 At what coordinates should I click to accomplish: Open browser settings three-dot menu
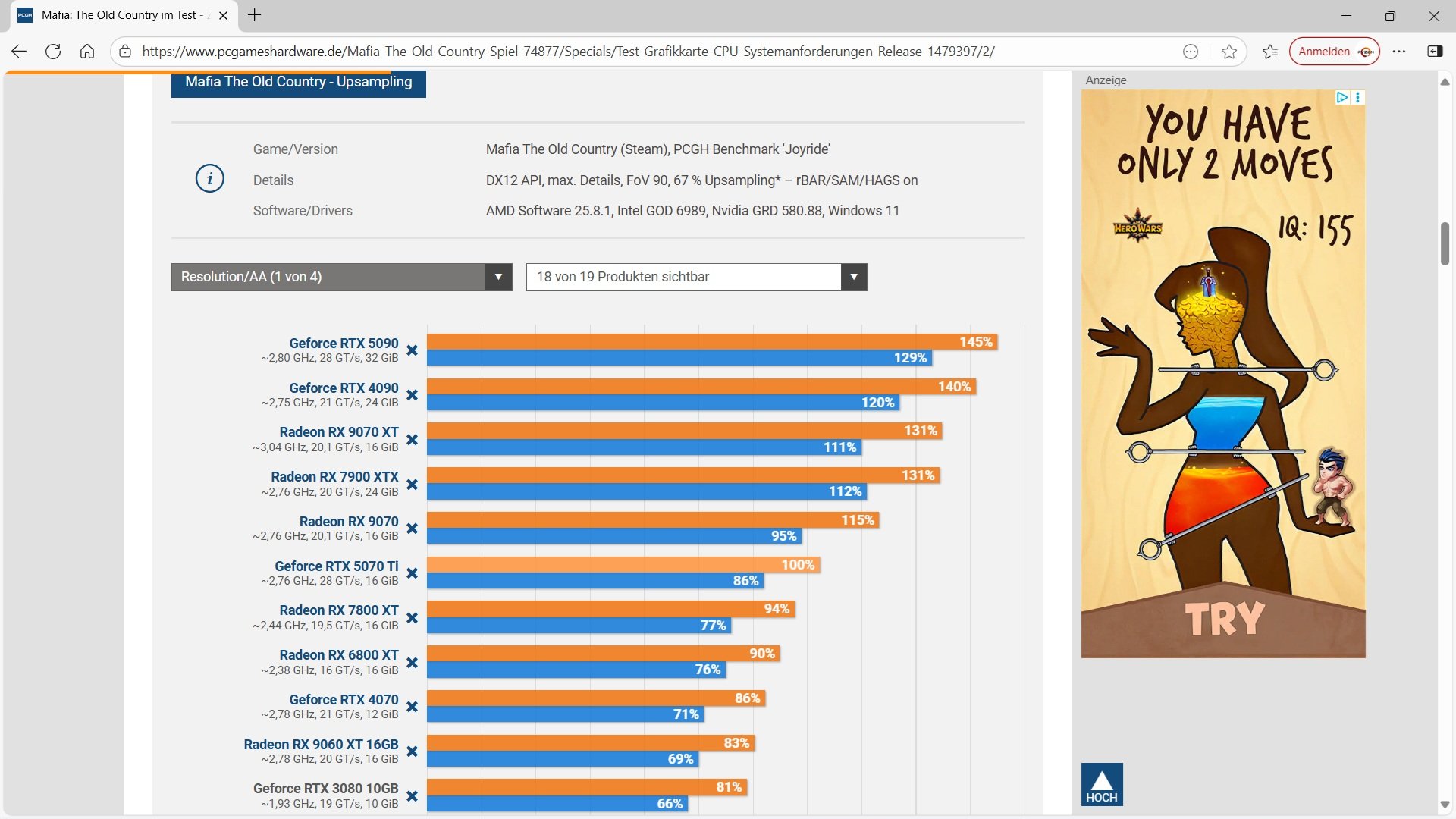(1399, 52)
